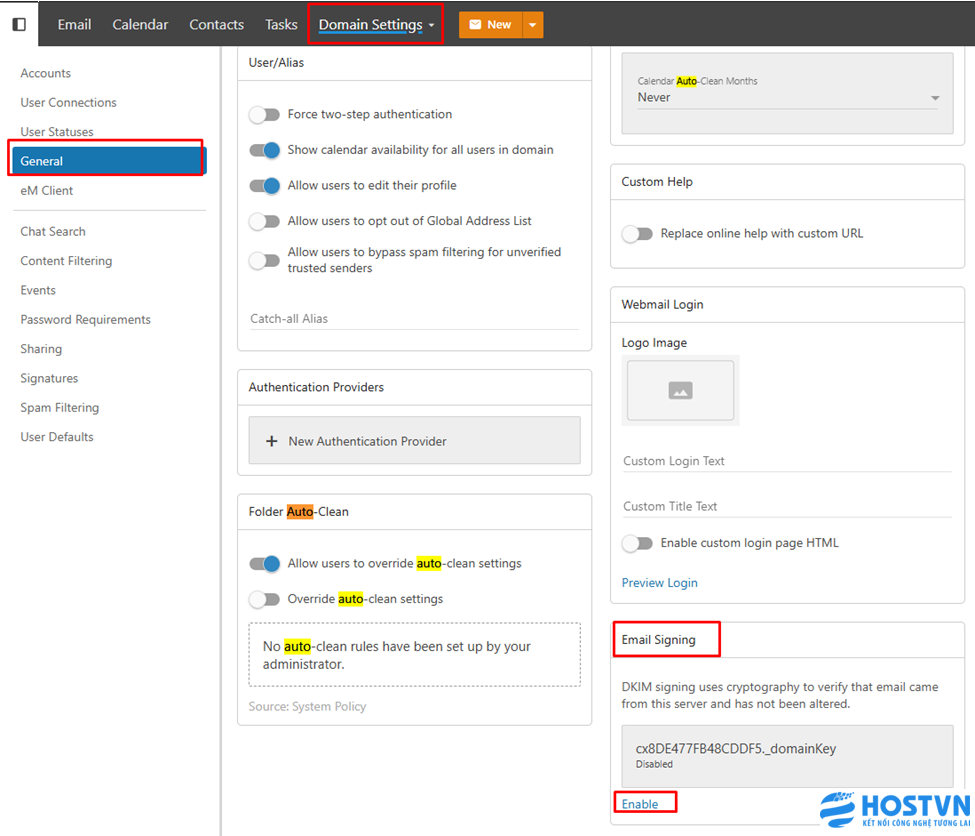Toggle Force two-step authentication
The image size is (975, 836).
point(264,115)
